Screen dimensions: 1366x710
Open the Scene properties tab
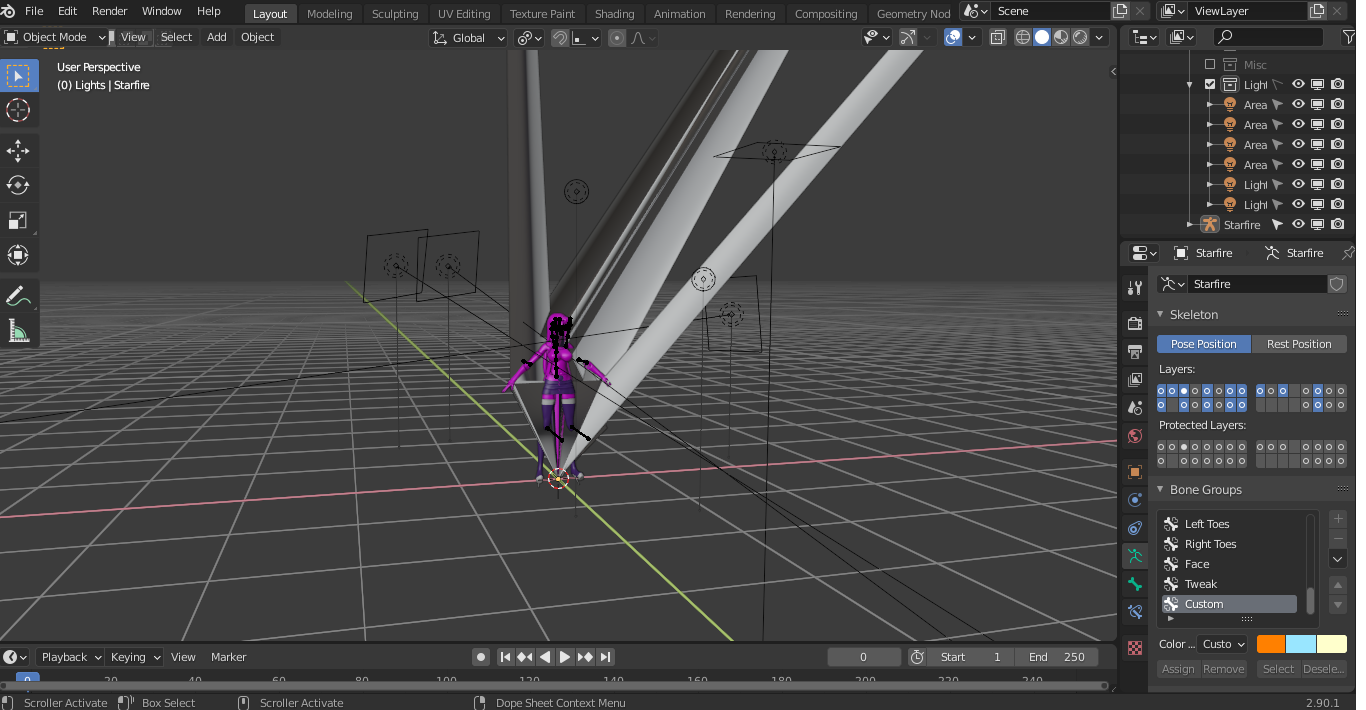tap(1134, 408)
